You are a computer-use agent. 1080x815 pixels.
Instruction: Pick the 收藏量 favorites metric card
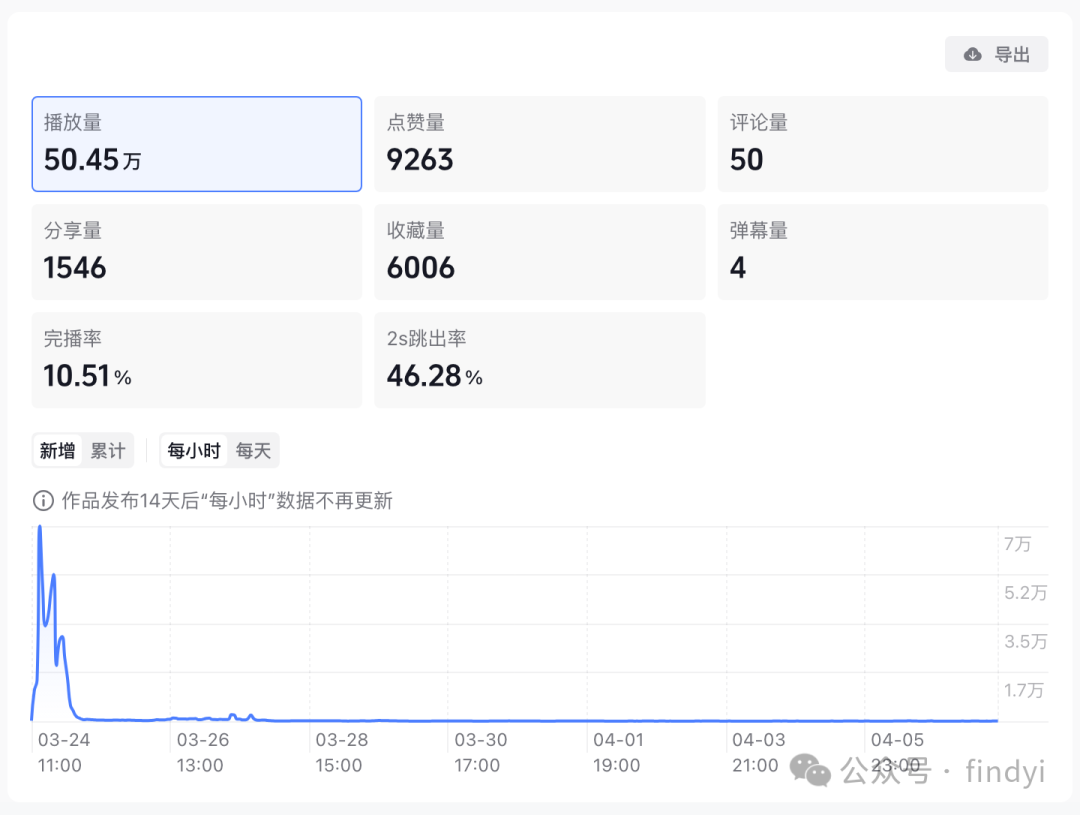pos(540,252)
